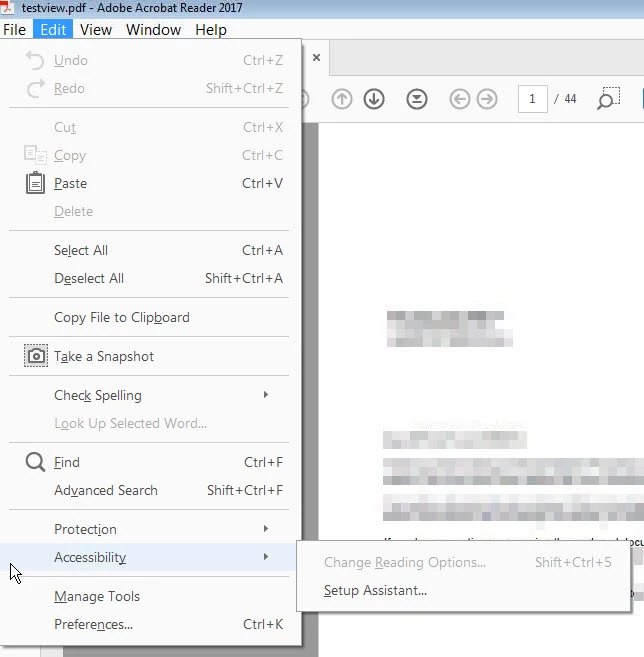Screen dimensions: 644x657
Task: Click the scroll mode toolbar icon
Action: tap(417, 99)
